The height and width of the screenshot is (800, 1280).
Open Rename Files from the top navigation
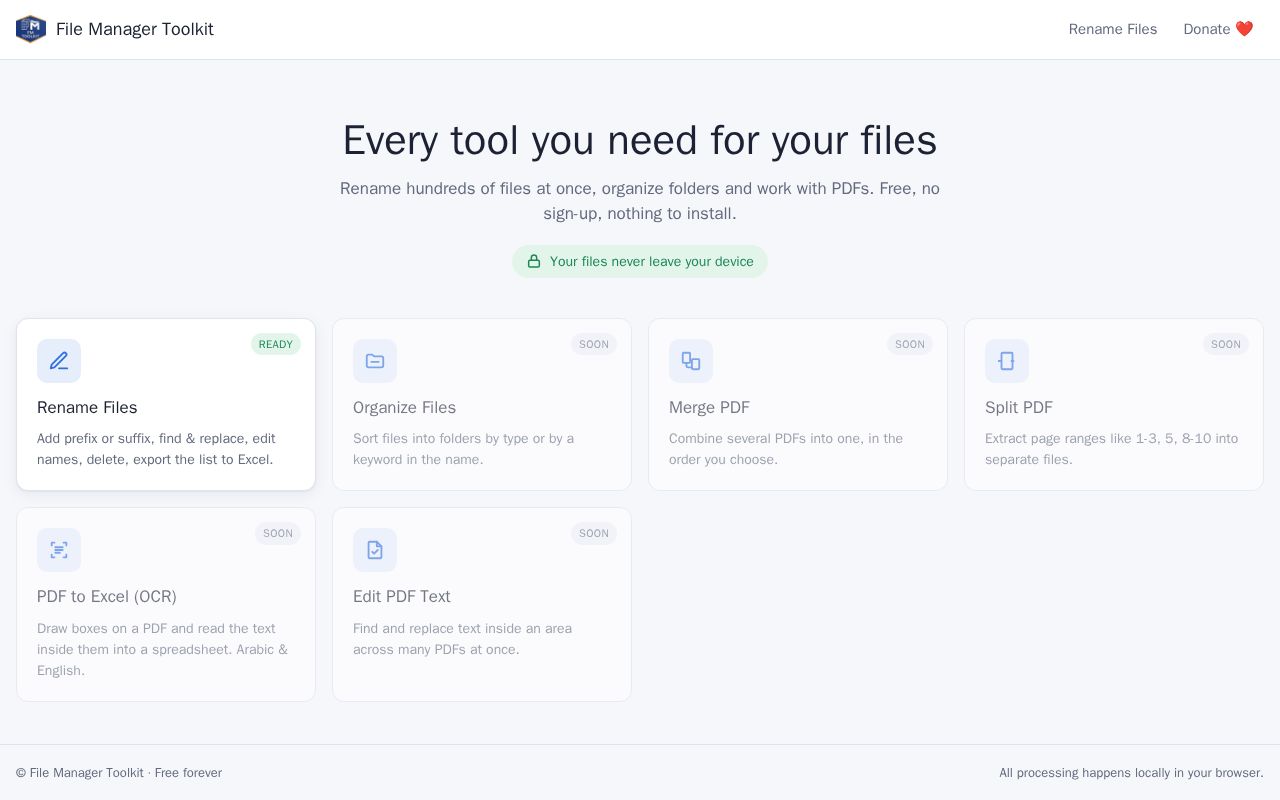click(x=1113, y=29)
